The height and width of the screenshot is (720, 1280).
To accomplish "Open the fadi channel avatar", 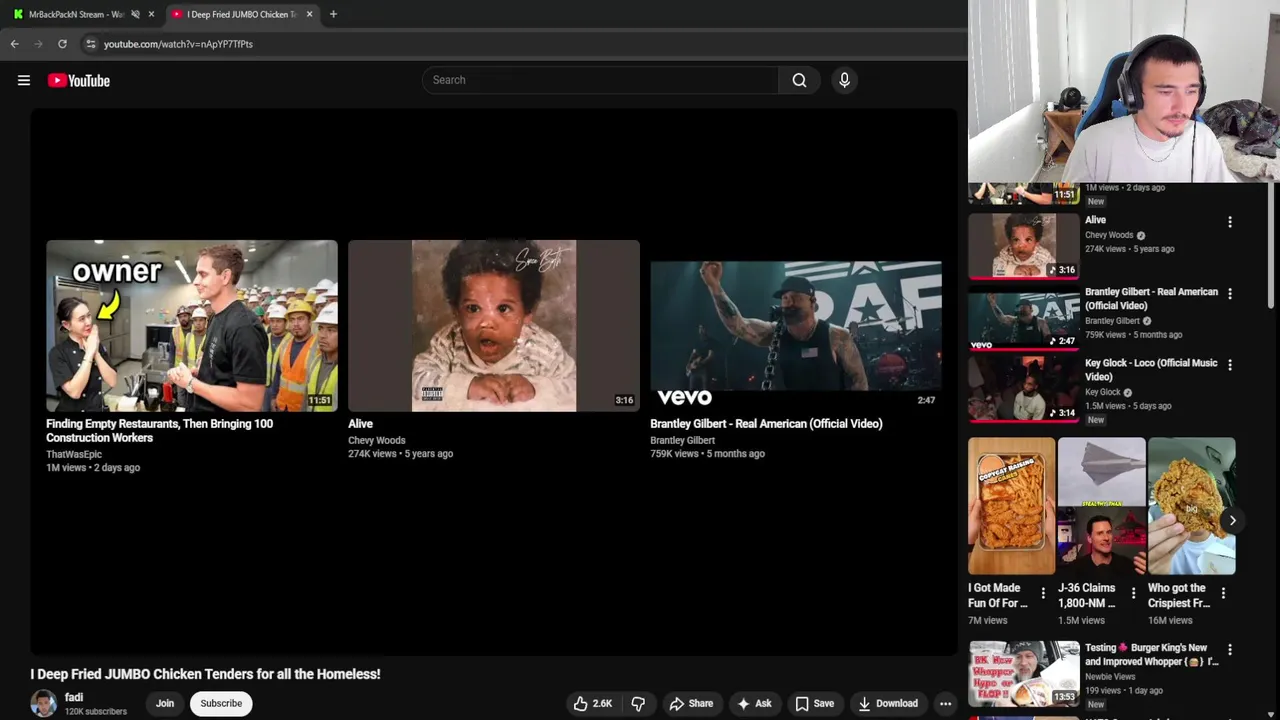I will [x=44, y=704].
